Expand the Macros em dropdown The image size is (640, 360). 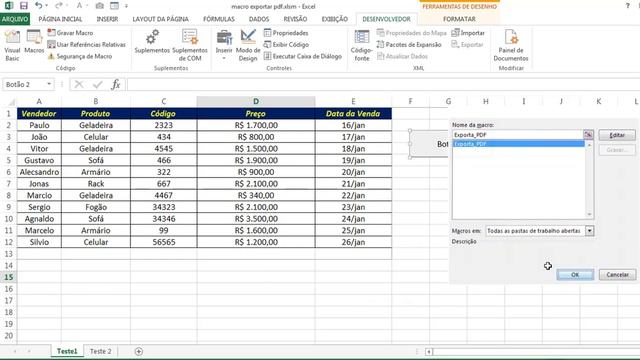589,231
